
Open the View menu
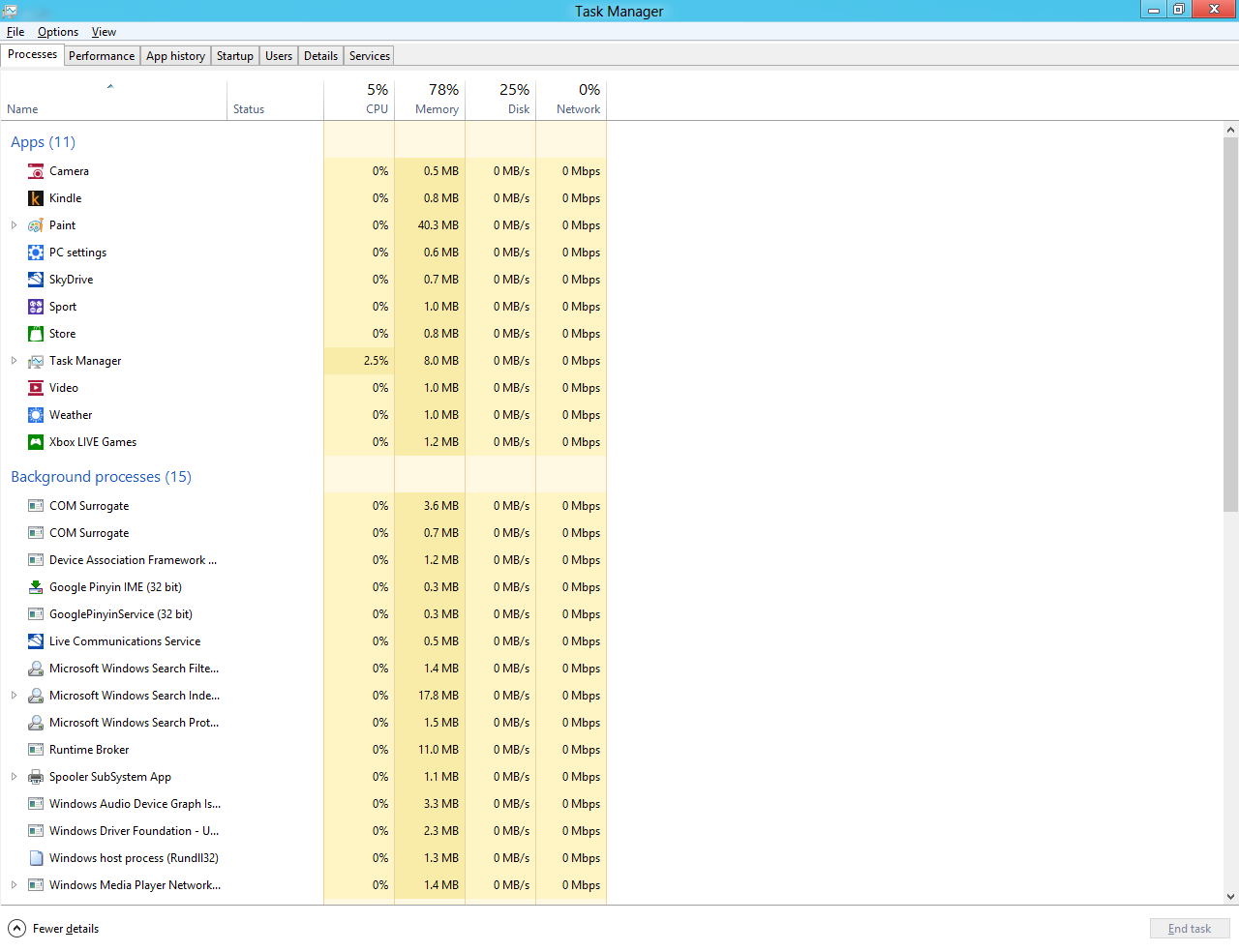pos(104,32)
